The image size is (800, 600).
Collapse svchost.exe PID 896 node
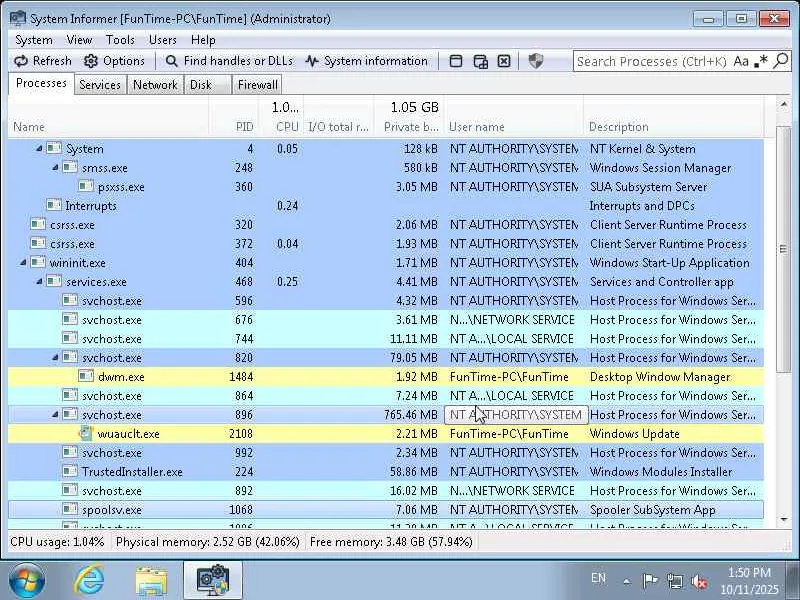click(x=55, y=414)
